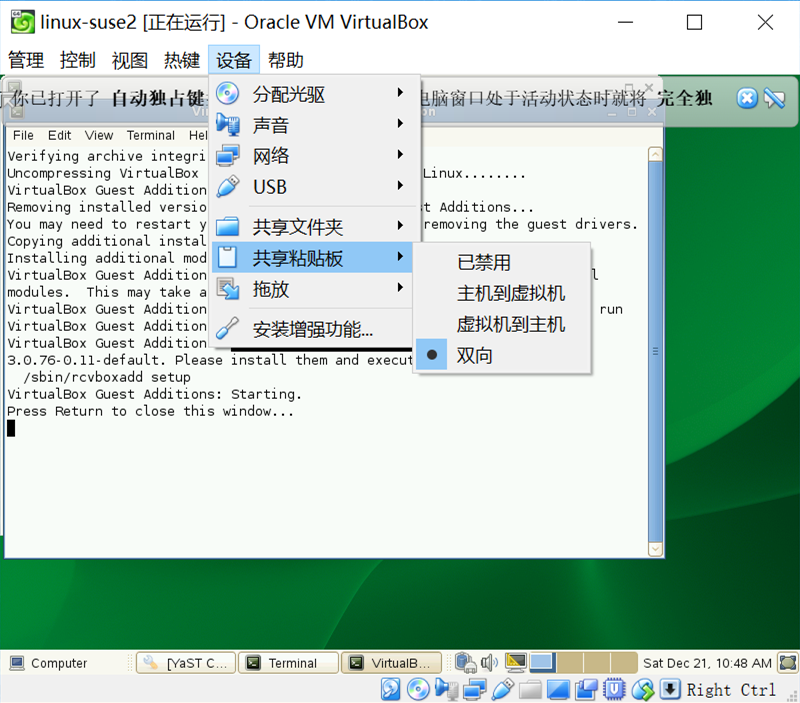Viewport: 800px width, 703px height.
Task: Click the guest network manager tray icon
Action: [465, 663]
